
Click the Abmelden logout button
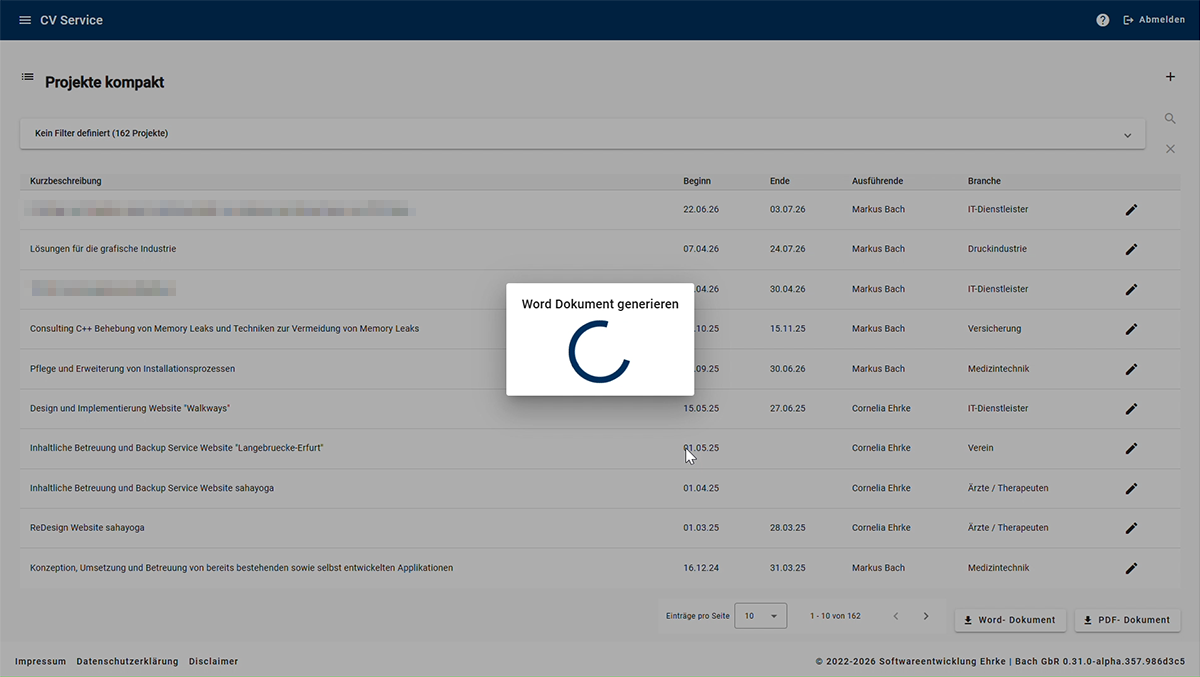[x=1154, y=20]
